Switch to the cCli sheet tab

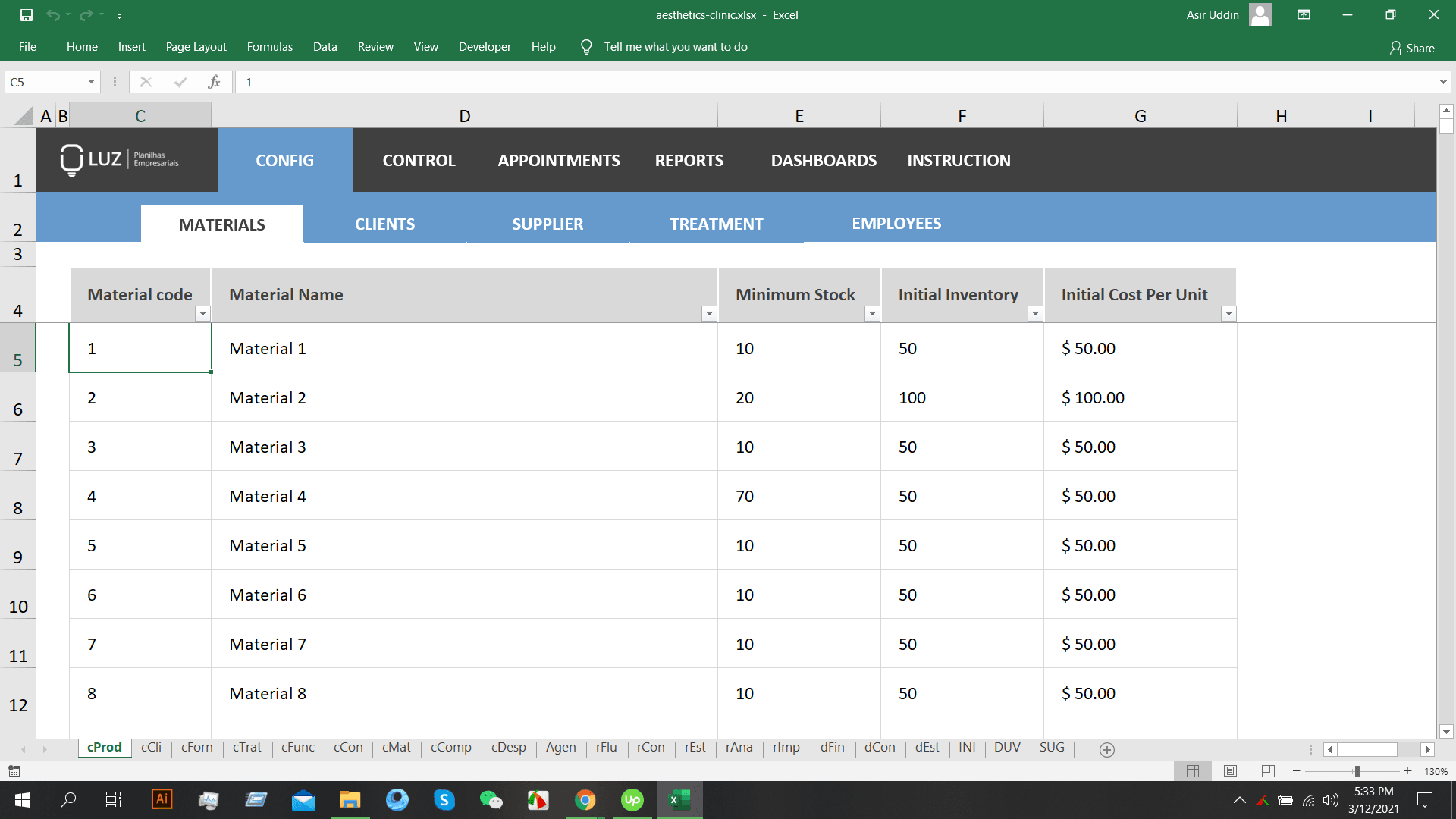click(x=151, y=747)
